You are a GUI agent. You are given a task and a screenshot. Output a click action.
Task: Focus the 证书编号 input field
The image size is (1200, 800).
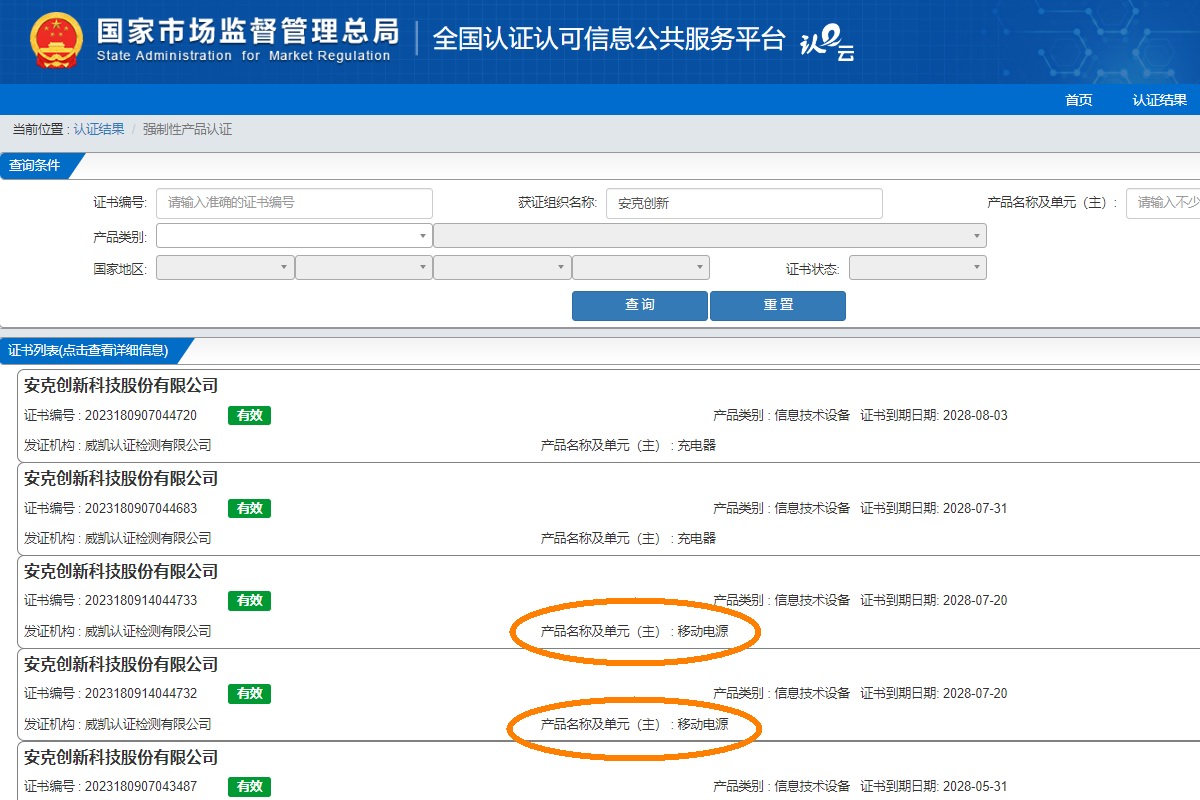point(295,203)
